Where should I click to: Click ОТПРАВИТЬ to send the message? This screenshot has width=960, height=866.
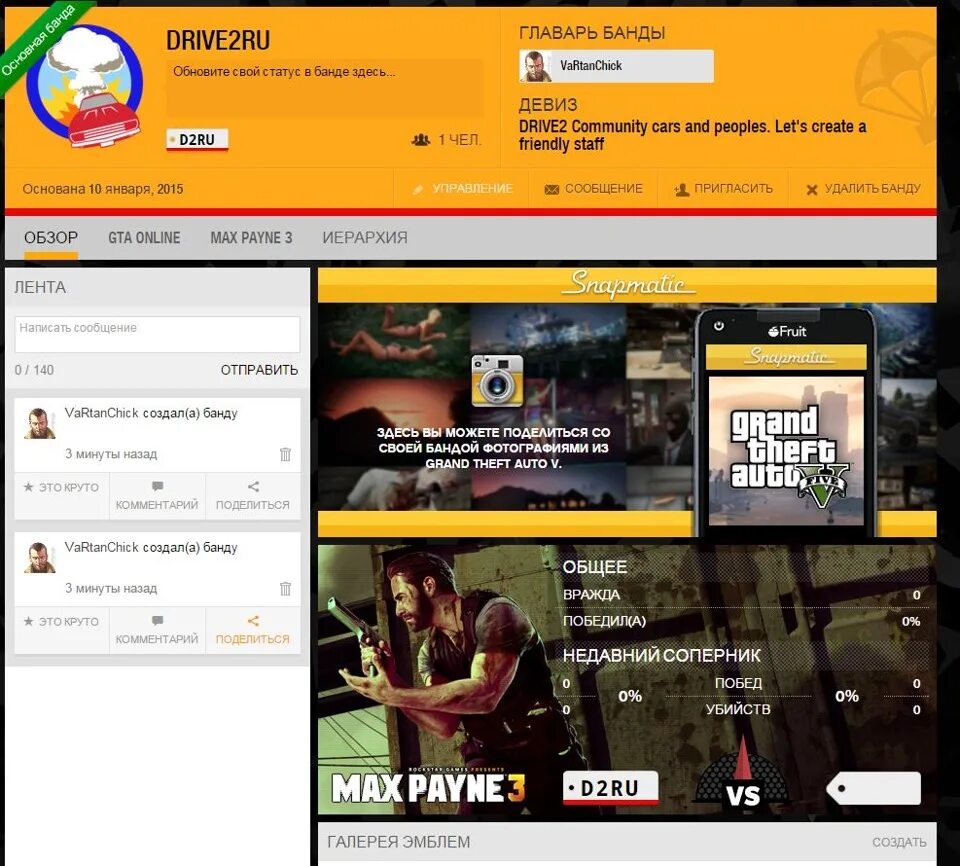tap(260, 370)
